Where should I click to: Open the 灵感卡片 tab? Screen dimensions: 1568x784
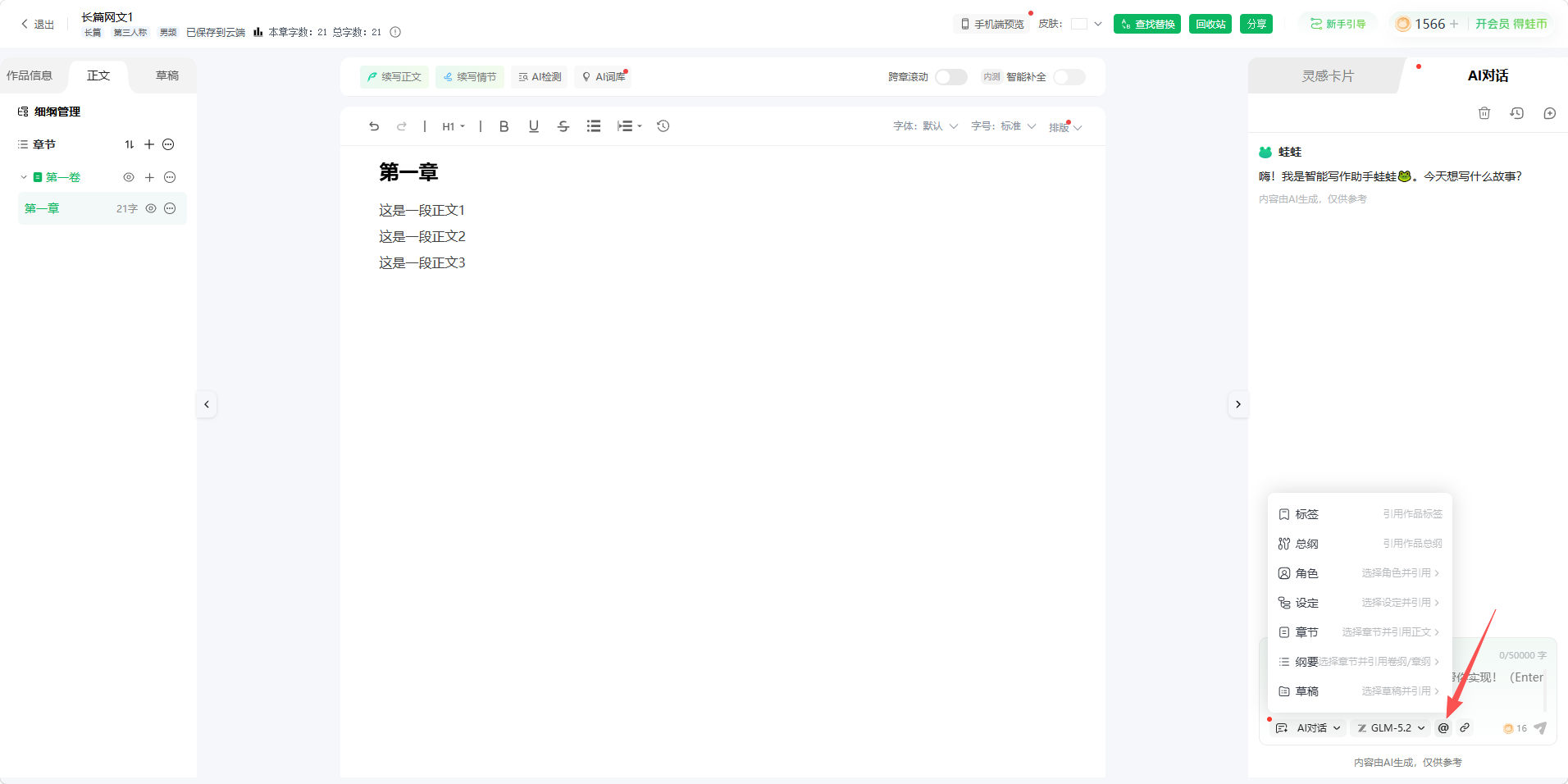tap(1328, 75)
